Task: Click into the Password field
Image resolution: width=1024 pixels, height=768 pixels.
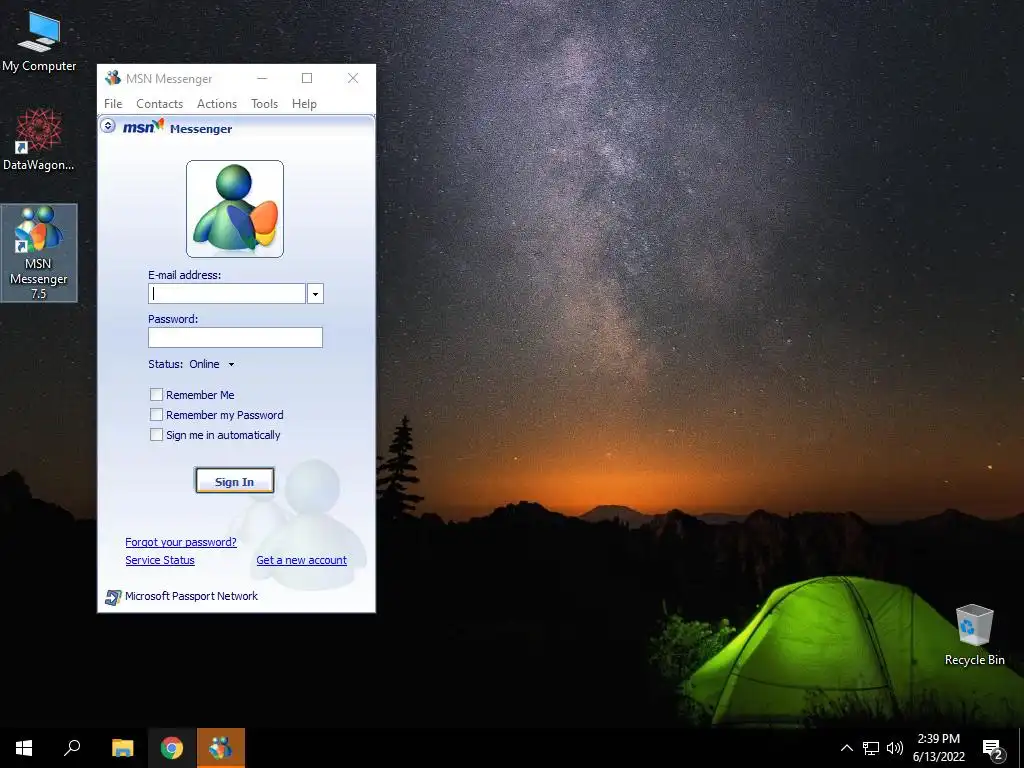Action: 235,338
